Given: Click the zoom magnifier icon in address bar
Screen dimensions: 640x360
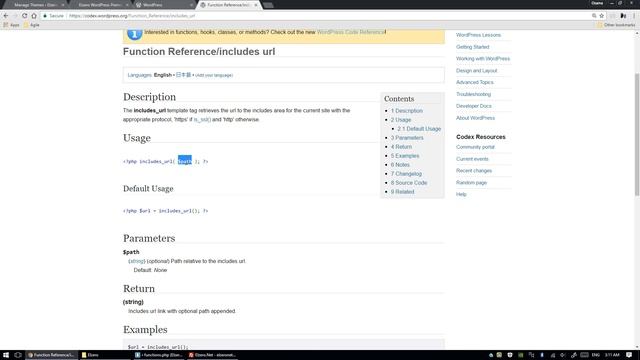Looking at the screenshot, I should pos(594,16).
